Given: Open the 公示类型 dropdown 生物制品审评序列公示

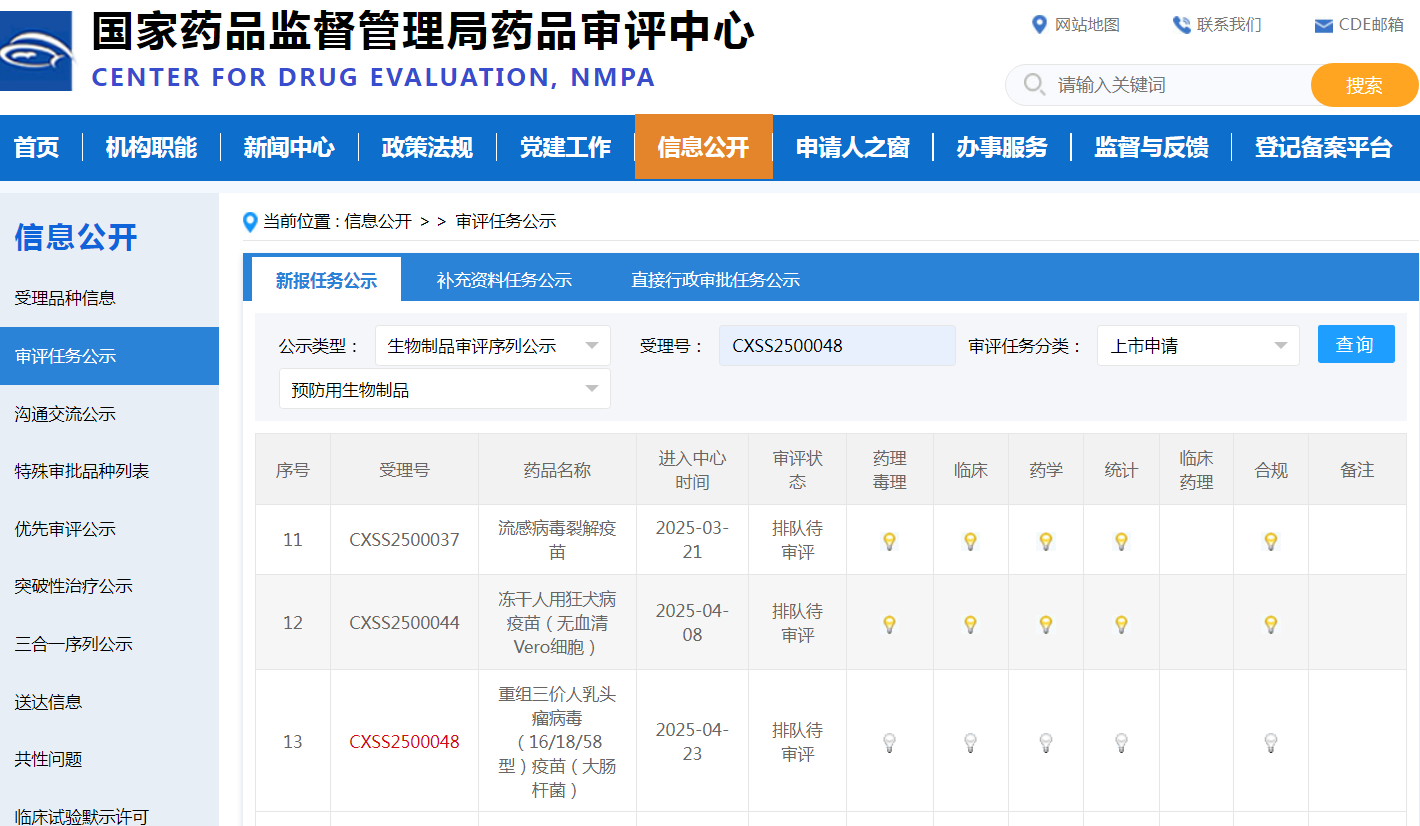Looking at the screenshot, I should pyautogui.click(x=493, y=346).
